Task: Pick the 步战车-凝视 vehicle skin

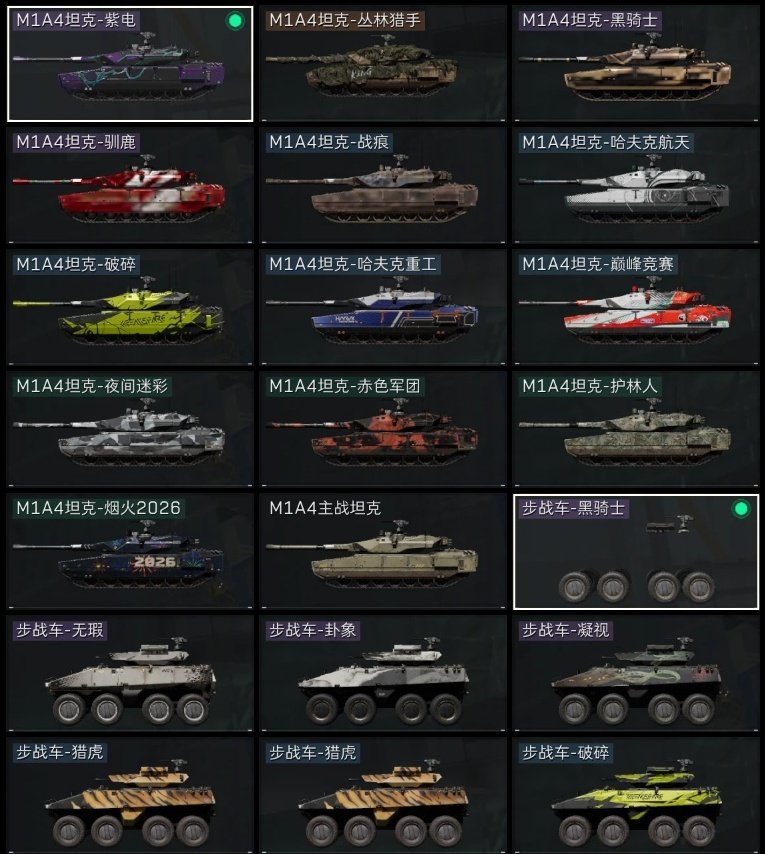Action: (x=636, y=673)
